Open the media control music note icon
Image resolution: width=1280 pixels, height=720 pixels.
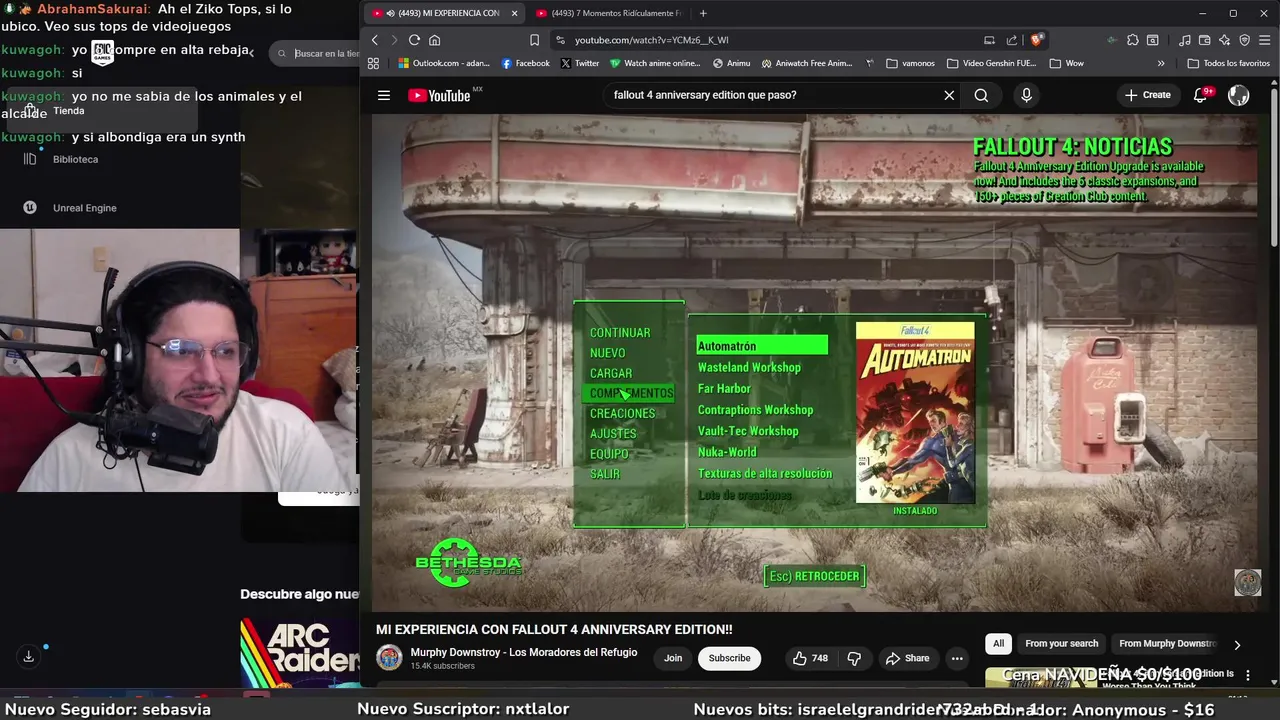pos(1185,40)
